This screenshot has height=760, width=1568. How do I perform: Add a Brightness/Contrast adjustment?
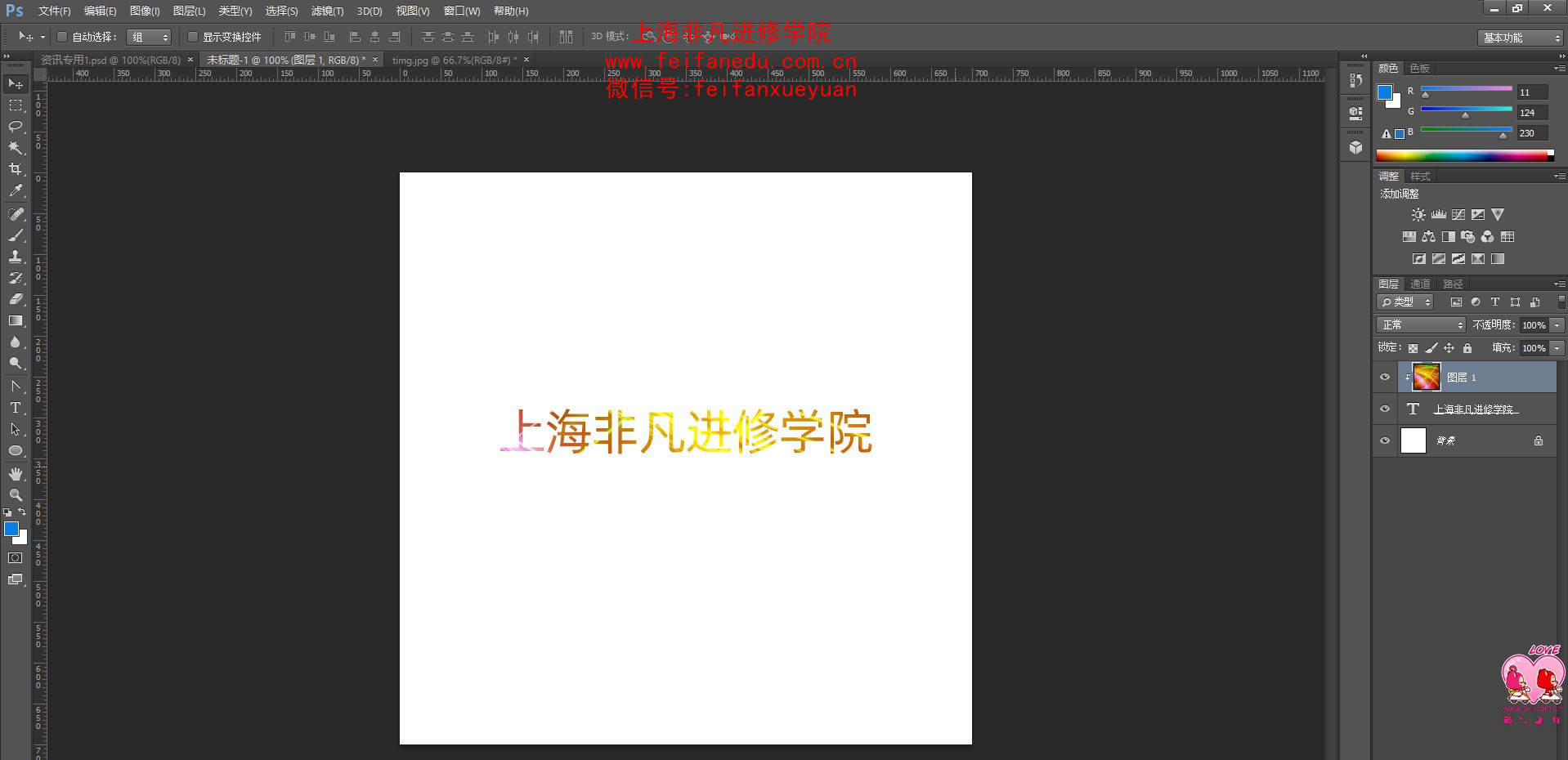pos(1418,215)
